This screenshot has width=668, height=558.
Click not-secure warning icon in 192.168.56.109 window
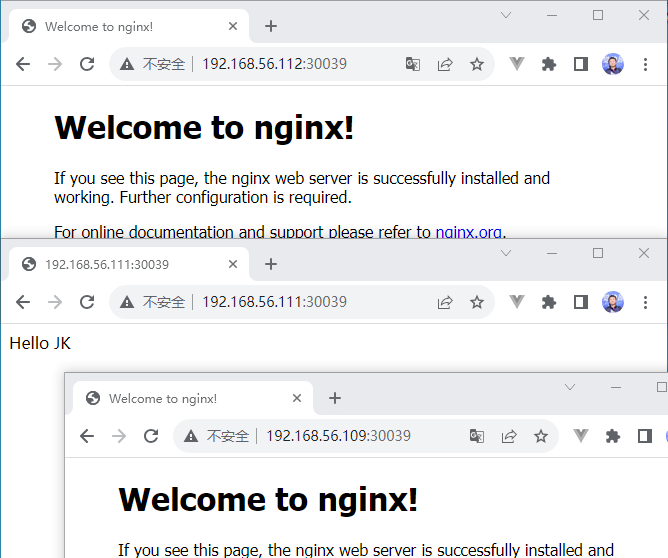pyautogui.click(x=190, y=436)
